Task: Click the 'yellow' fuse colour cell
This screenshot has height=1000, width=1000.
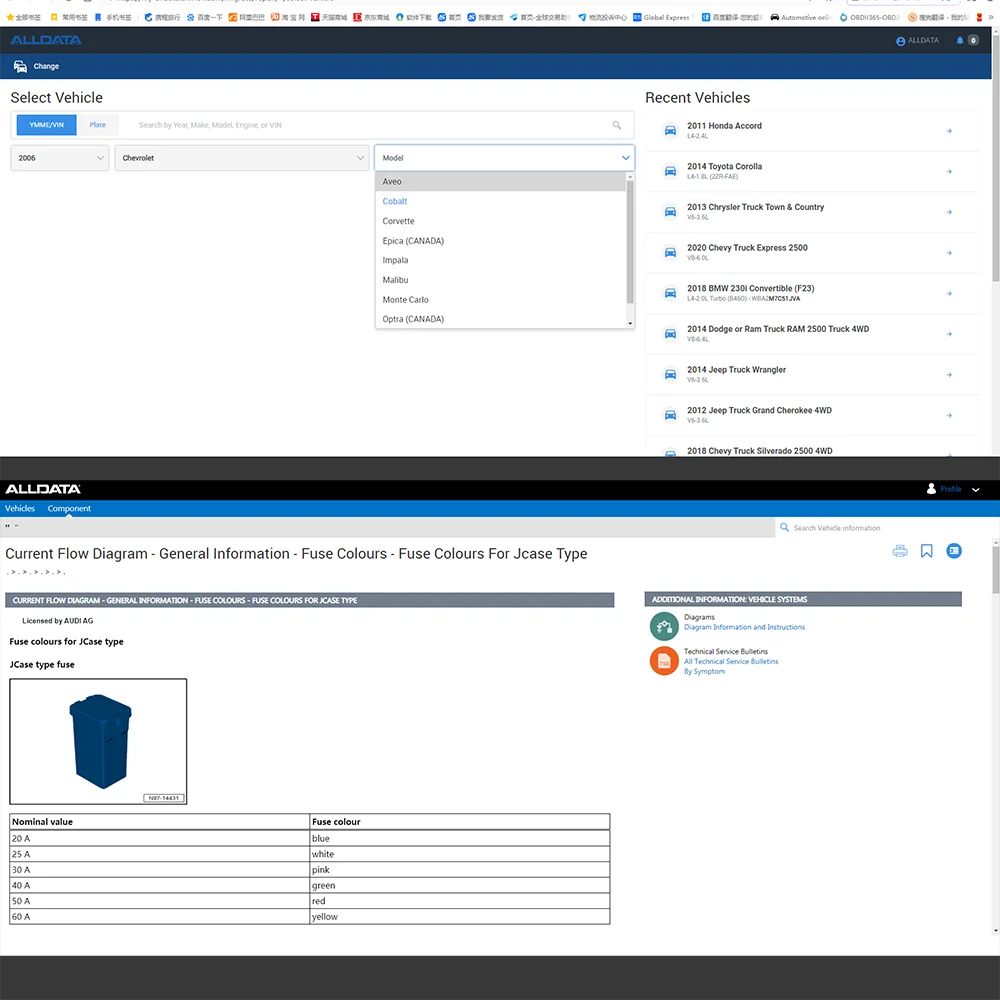Action: [460, 916]
